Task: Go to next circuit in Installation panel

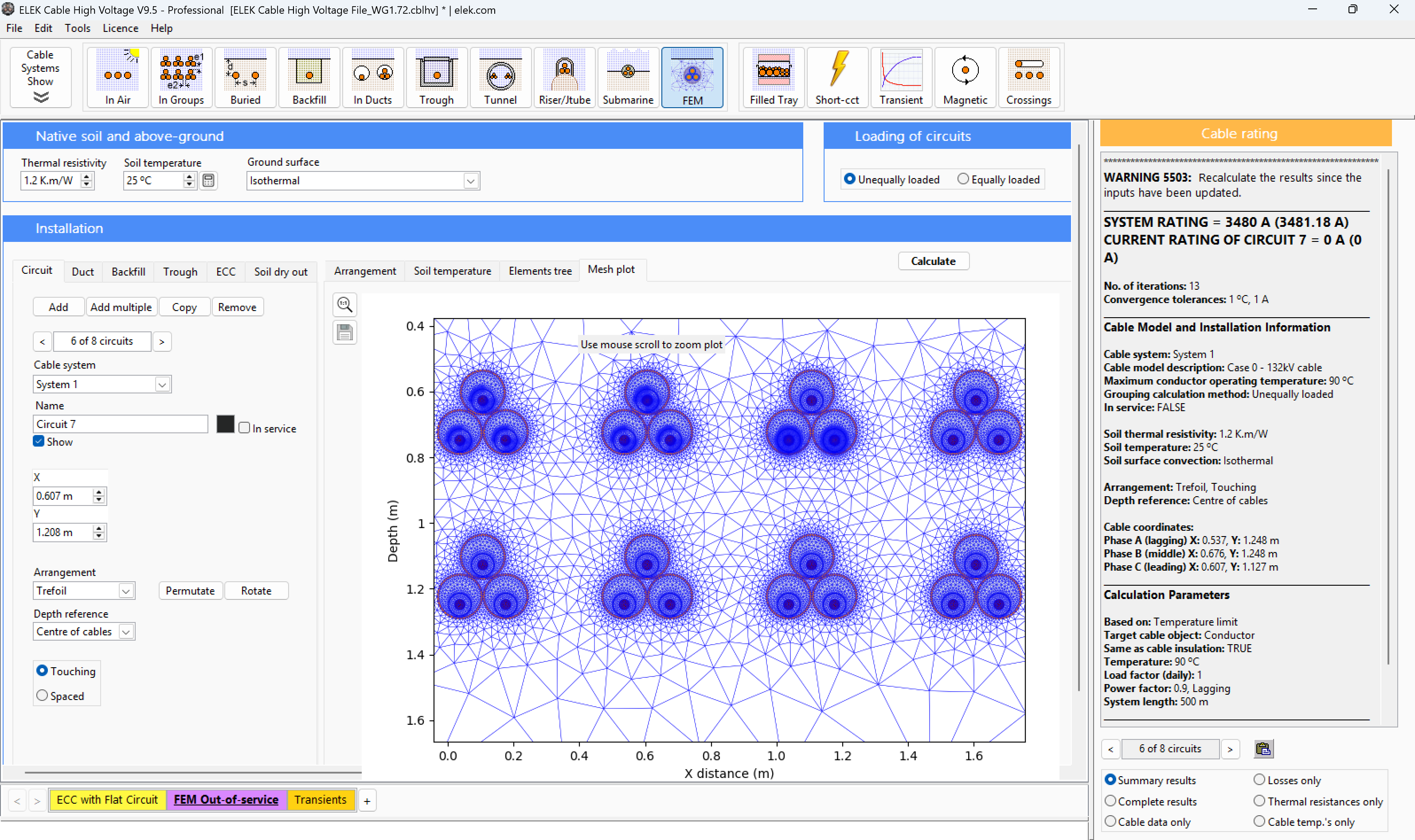Action: [x=162, y=341]
